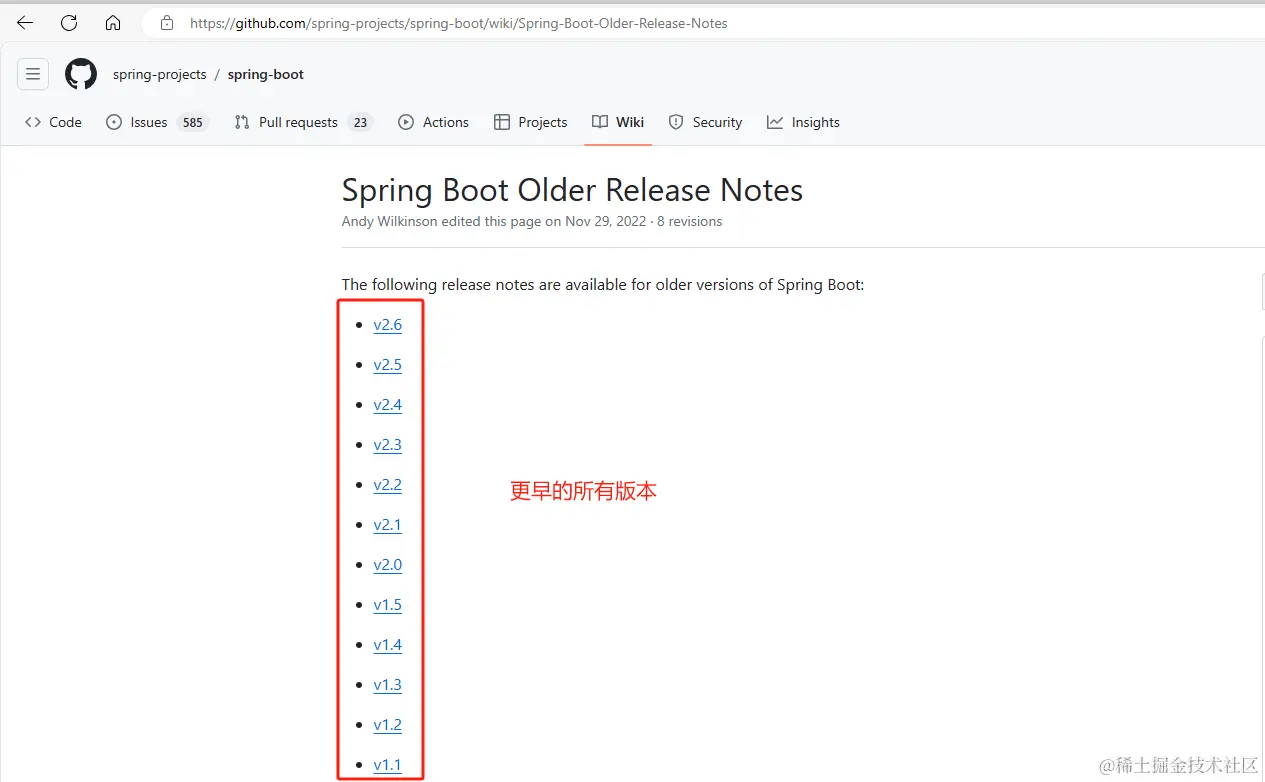
Task: Go to GitHub home via Octocat logo
Action: 81,74
